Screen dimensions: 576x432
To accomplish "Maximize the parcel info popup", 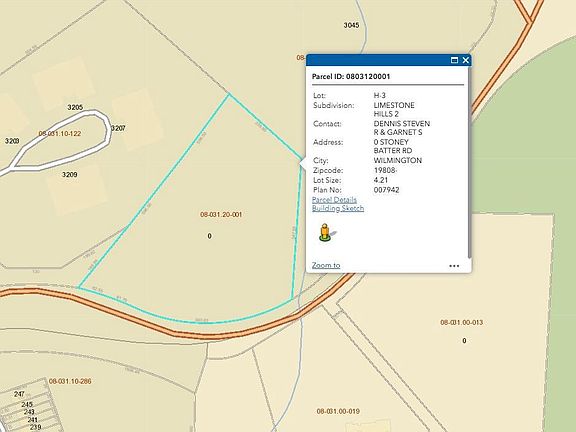I will (454, 60).
